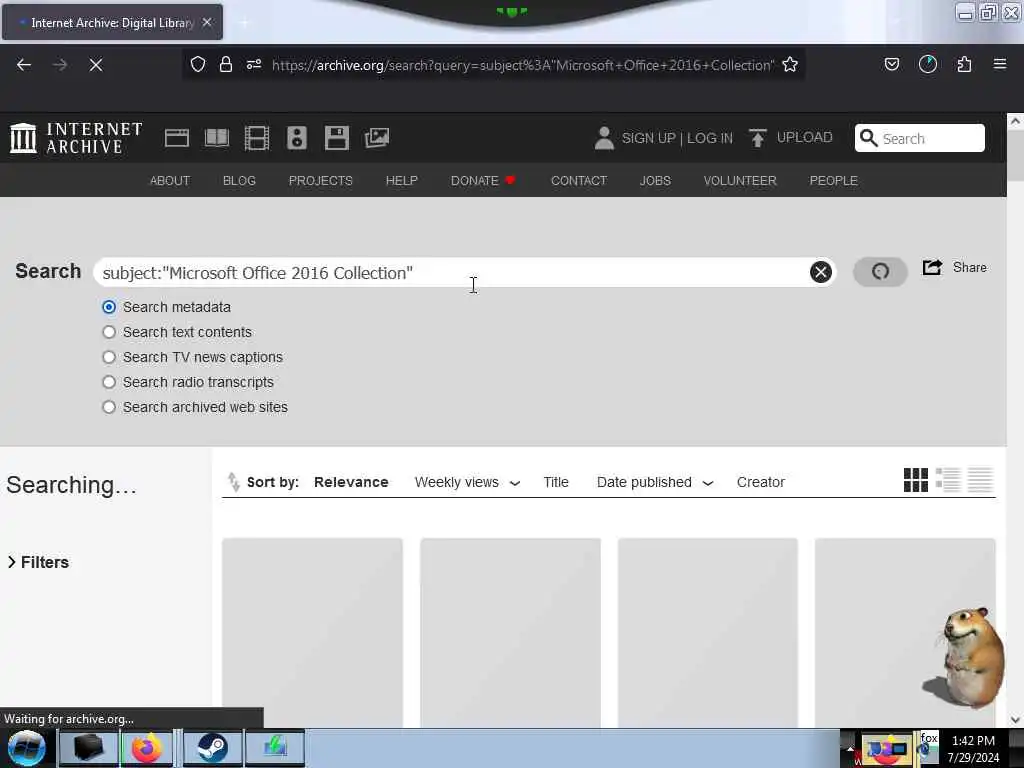The image size is (1024, 768).
Task: Go back to previous page
Action: point(24,65)
